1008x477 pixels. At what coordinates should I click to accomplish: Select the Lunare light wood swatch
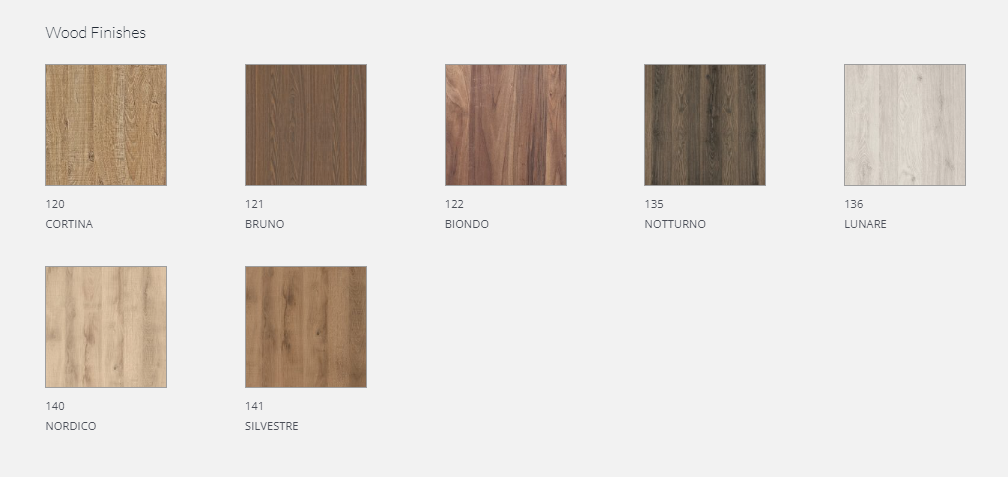[905, 125]
